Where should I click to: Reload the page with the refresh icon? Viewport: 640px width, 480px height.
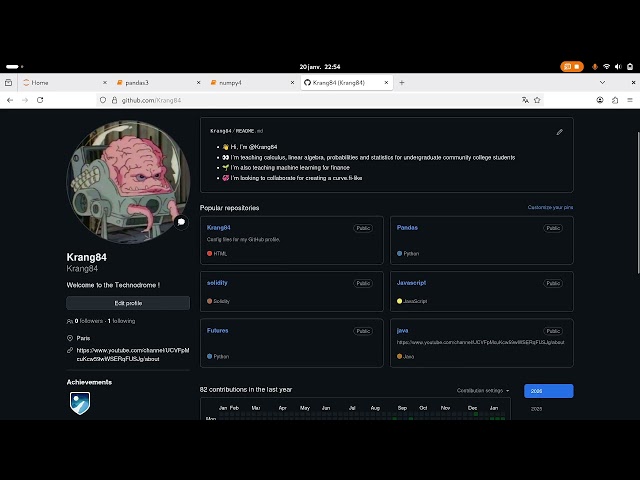39,100
